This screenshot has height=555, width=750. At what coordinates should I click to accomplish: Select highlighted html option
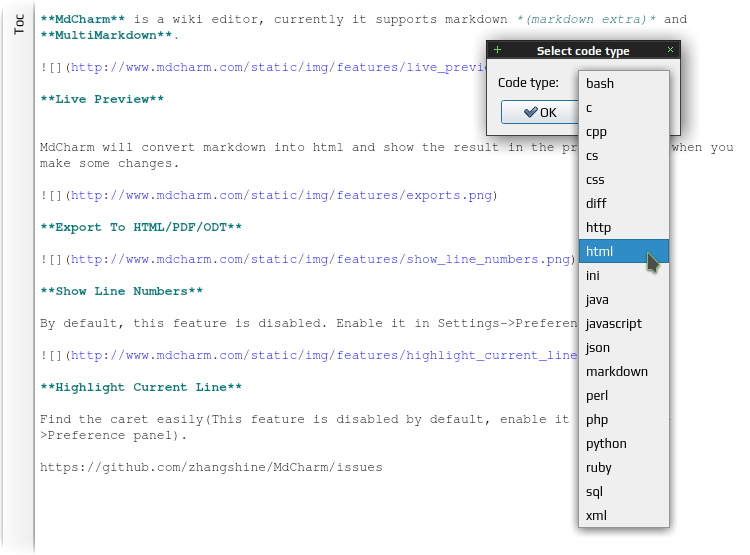click(x=624, y=251)
